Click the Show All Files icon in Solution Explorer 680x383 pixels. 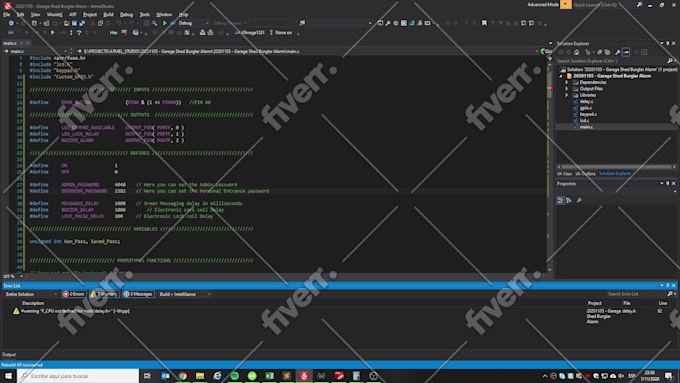(x=608, y=52)
